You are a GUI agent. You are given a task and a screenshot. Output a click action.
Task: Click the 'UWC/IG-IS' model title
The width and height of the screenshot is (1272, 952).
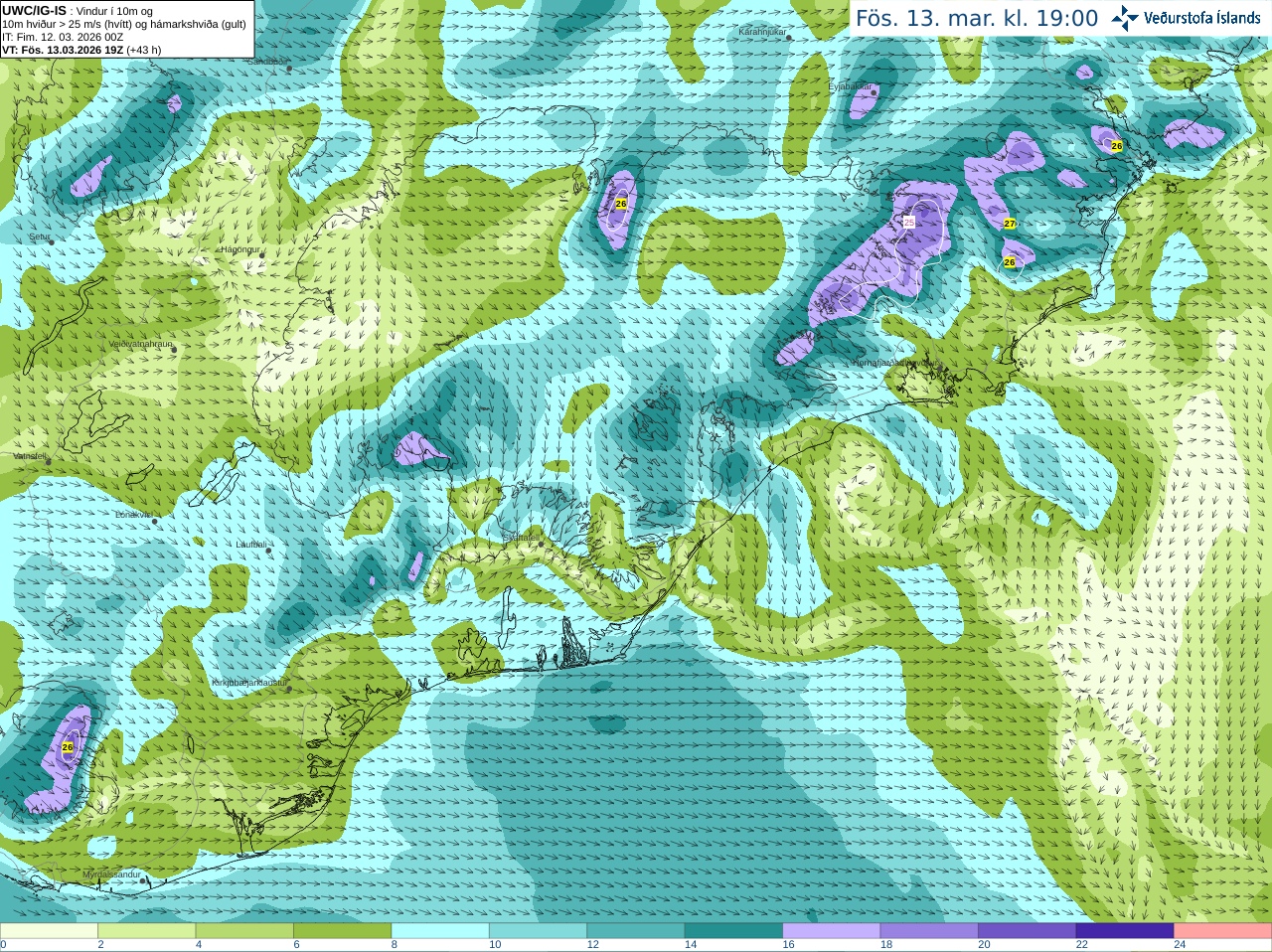tap(34, 11)
